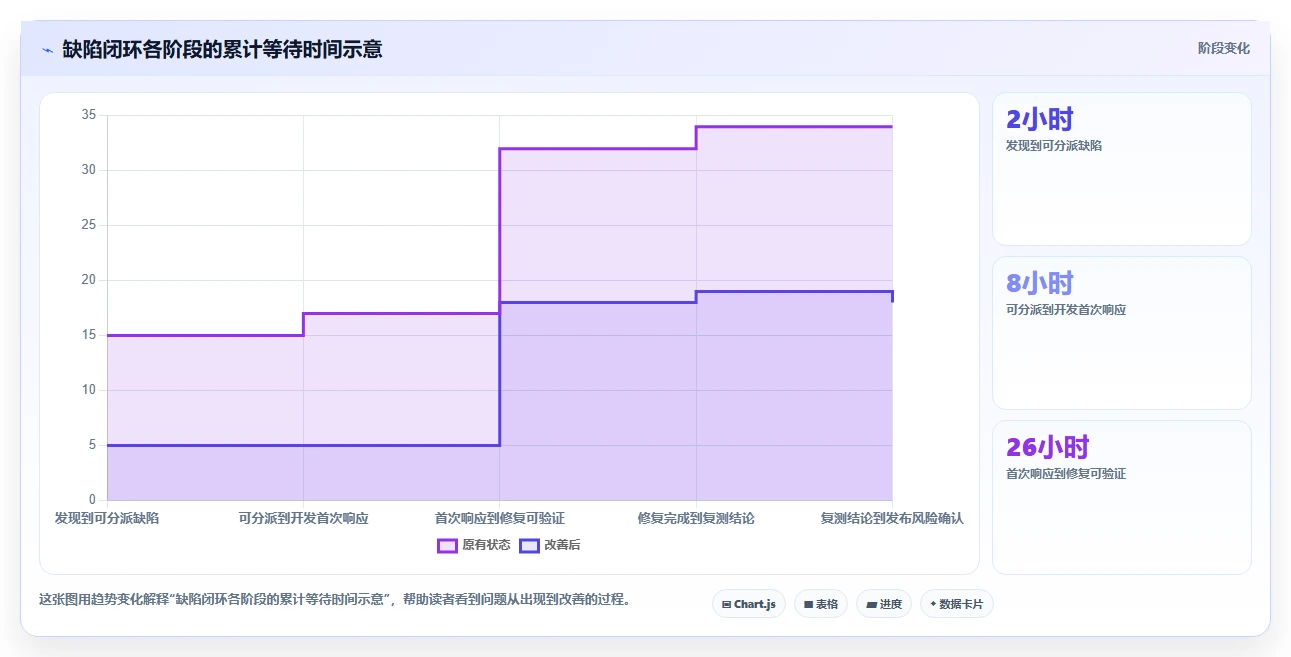Open the 2小时 data card

(x=1122, y=169)
